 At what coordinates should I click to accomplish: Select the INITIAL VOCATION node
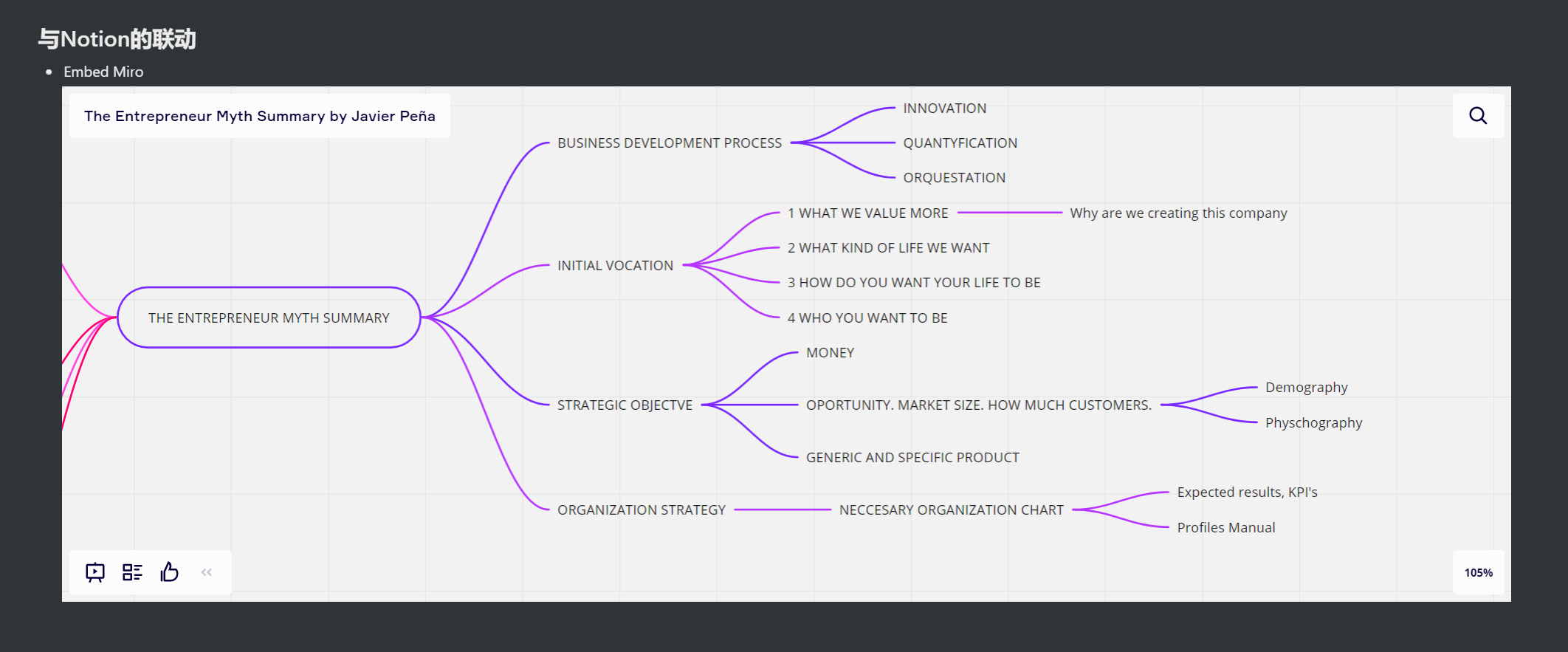pos(616,265)
